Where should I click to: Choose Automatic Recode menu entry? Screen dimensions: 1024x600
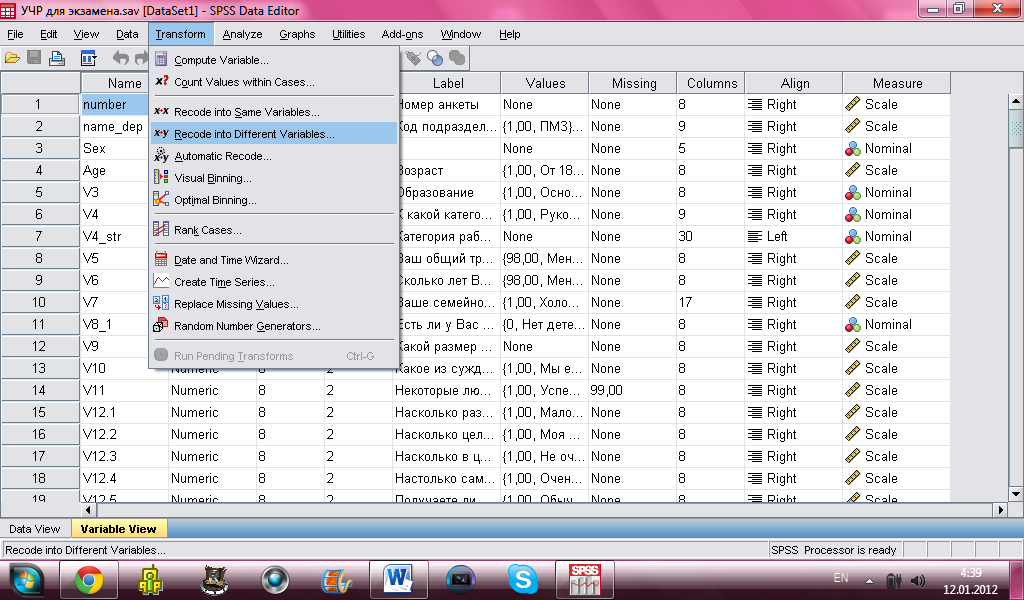click(x=274, y=156)
